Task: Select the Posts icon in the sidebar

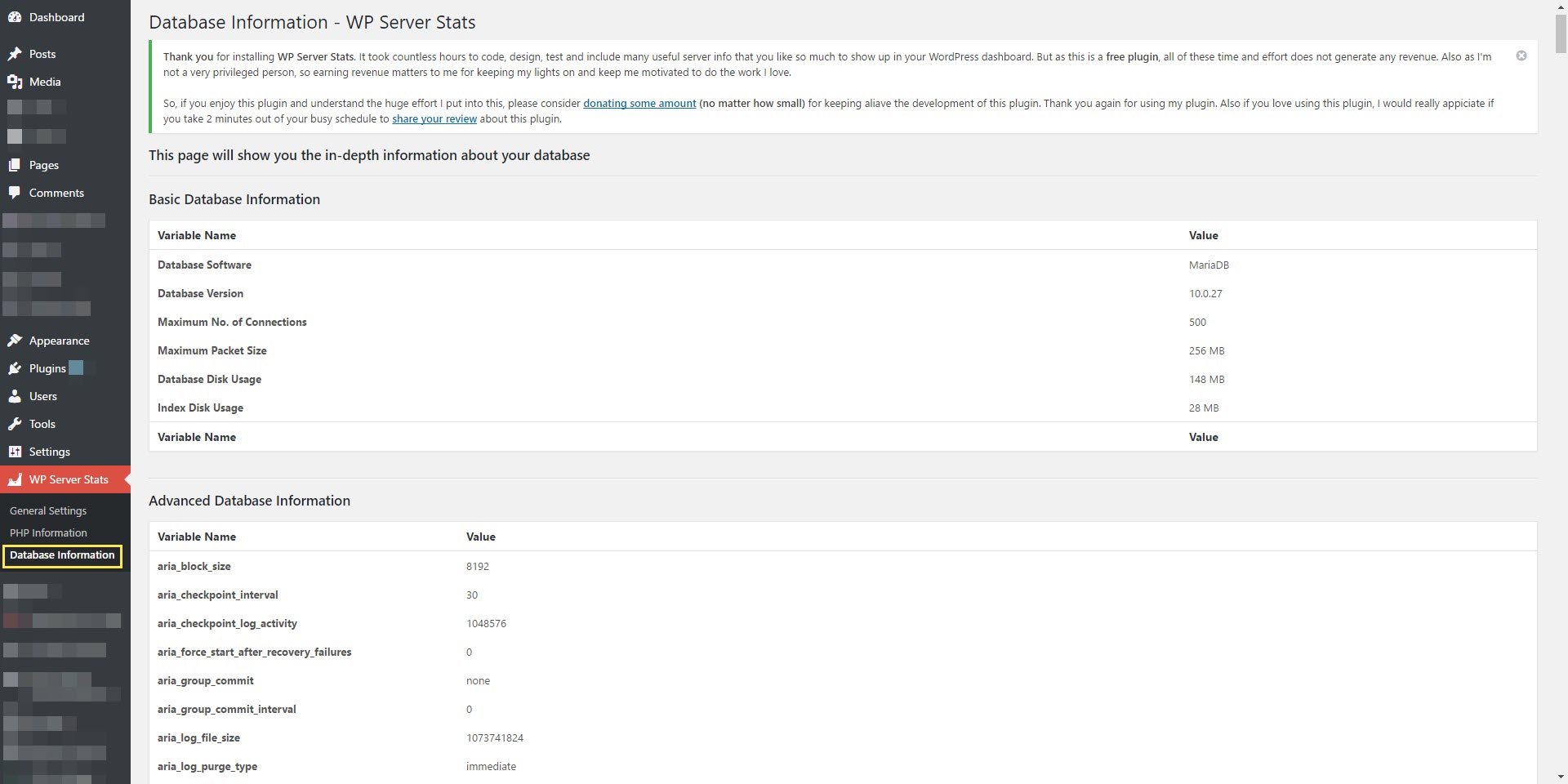Action: tap(15, 54)
